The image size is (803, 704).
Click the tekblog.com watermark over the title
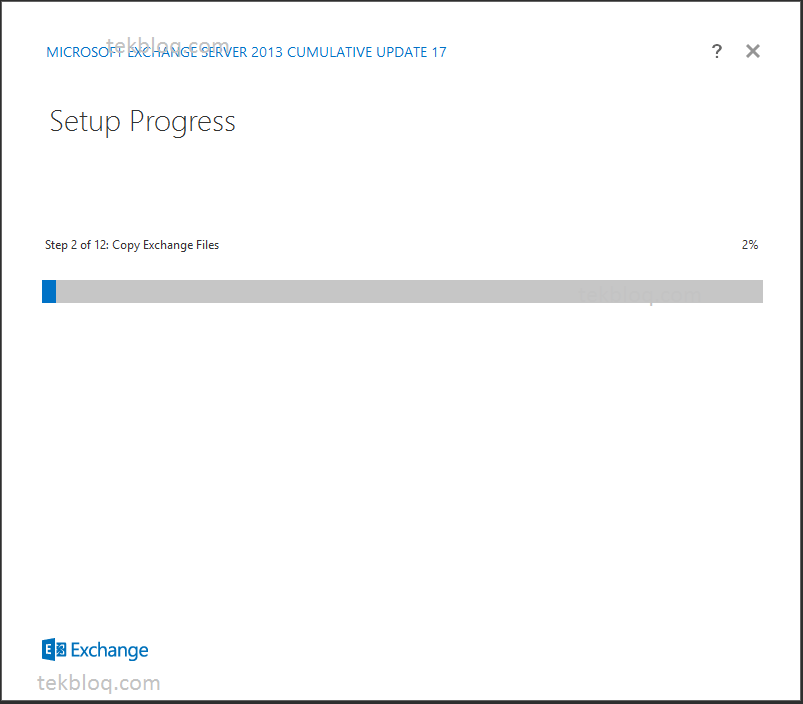168,46
